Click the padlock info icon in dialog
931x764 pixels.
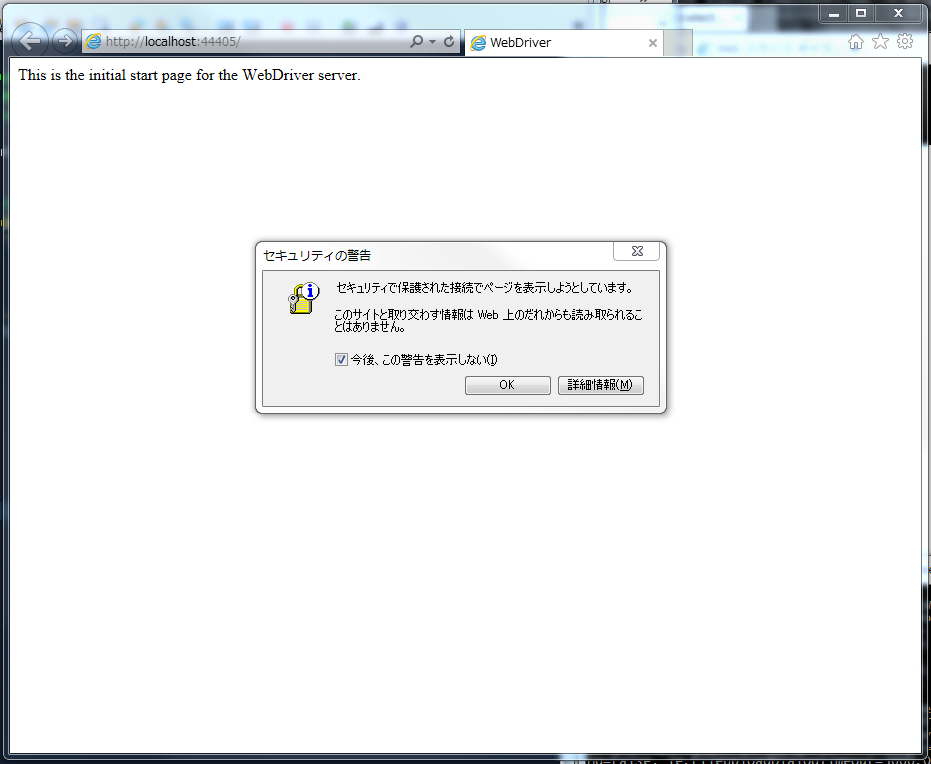pyautogui.click(x=304, y=298)
